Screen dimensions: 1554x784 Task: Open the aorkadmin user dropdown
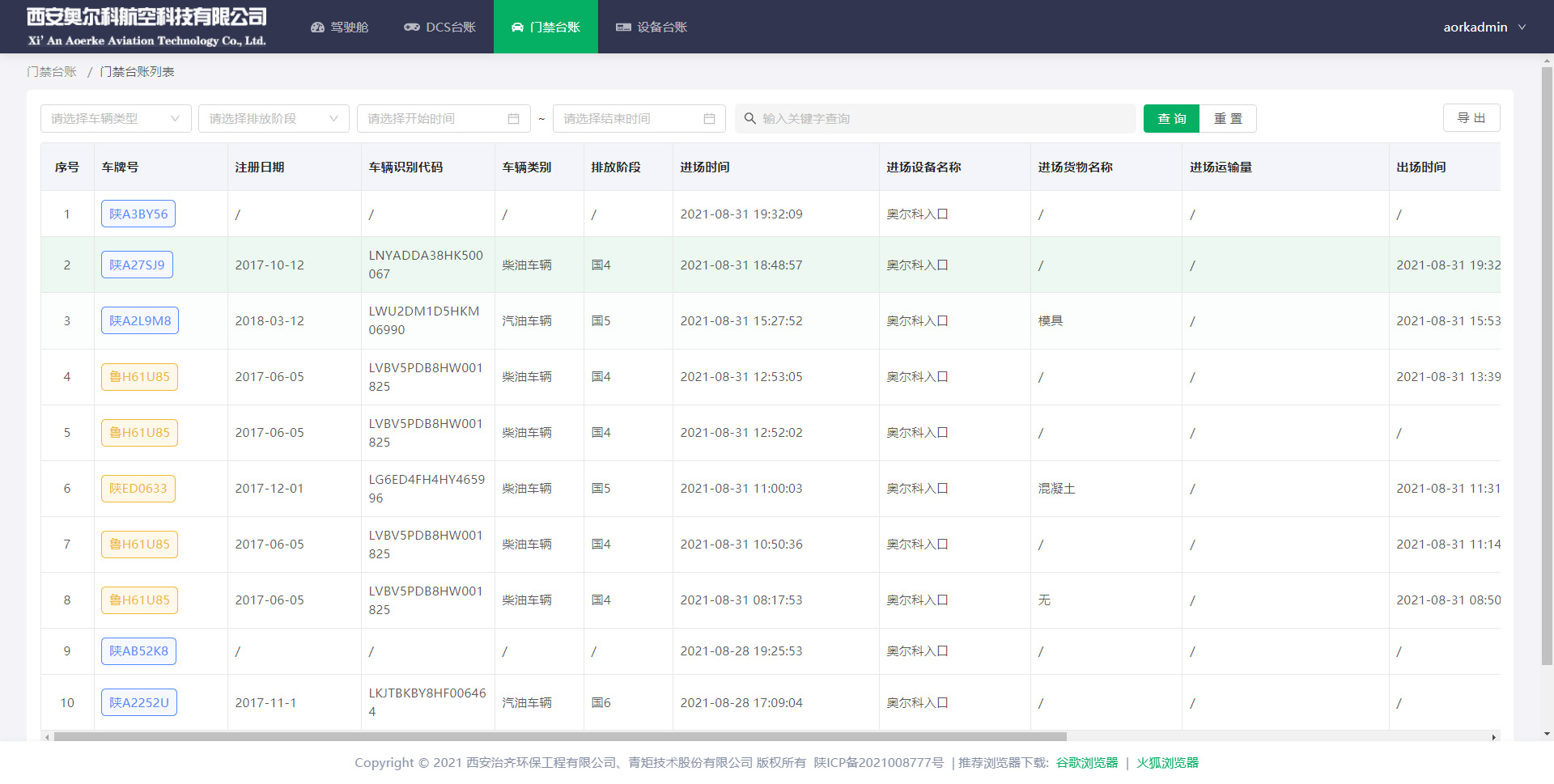point(1484,27)
